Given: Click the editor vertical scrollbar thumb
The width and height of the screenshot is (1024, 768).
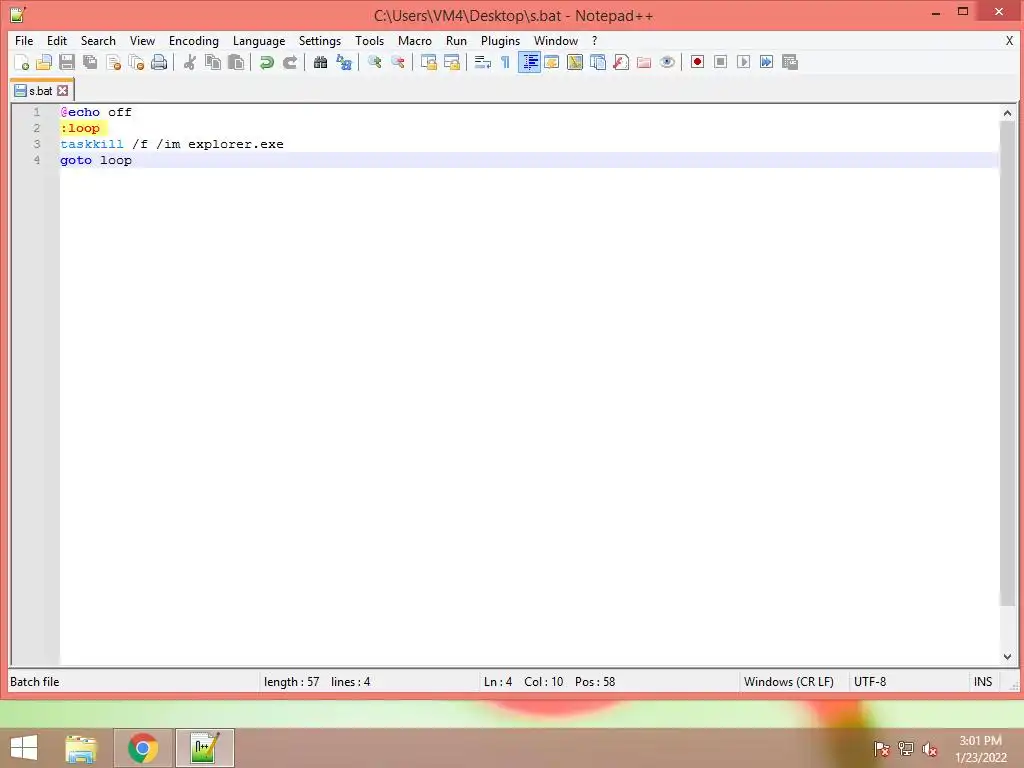Looking at the screenshot, I should click(1007, 364).
